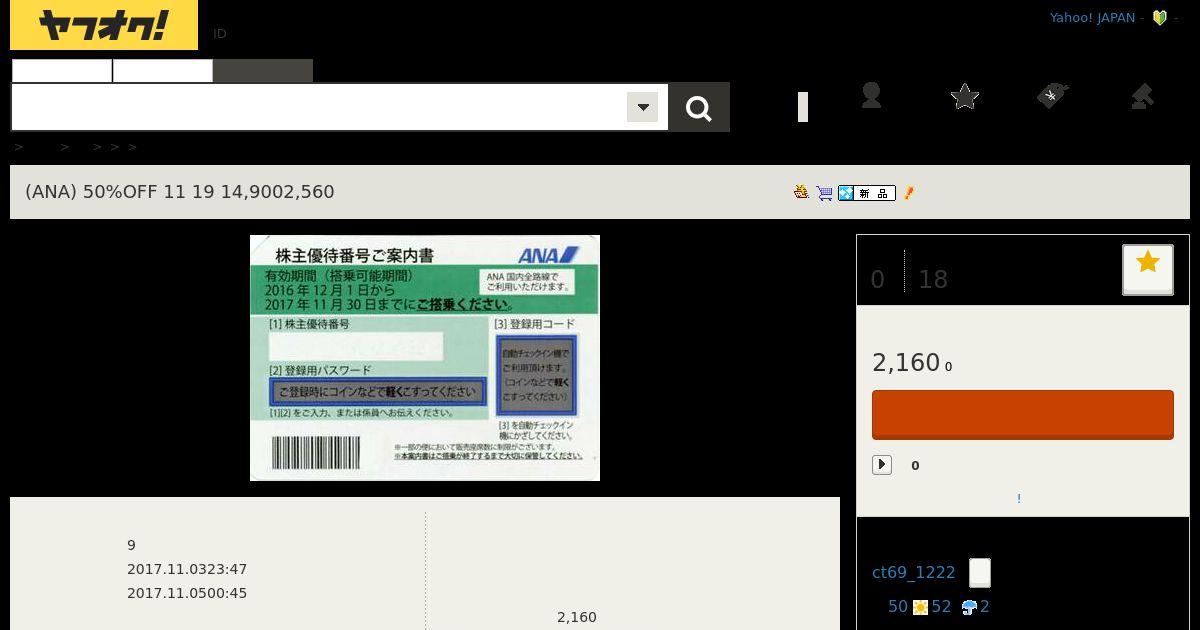Click the small arrow button below bid
Image resolution: width=1200 pixels, height=630 pixels.
pyautogui.click(x=882, y=465)
